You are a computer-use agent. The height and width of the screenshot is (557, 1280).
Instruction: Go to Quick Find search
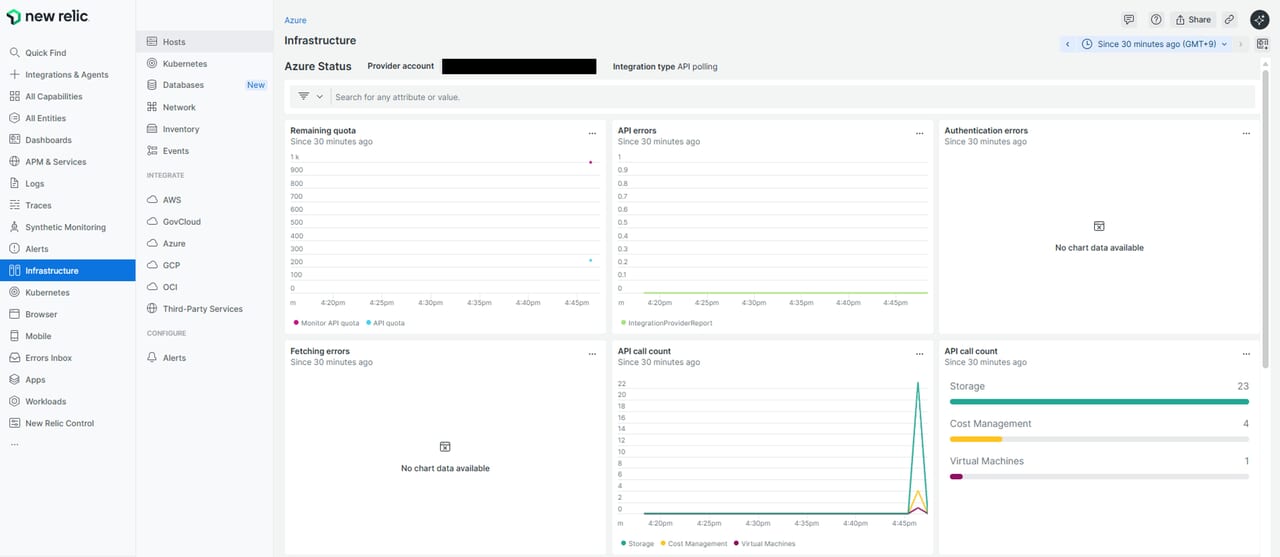coord(45,53)
